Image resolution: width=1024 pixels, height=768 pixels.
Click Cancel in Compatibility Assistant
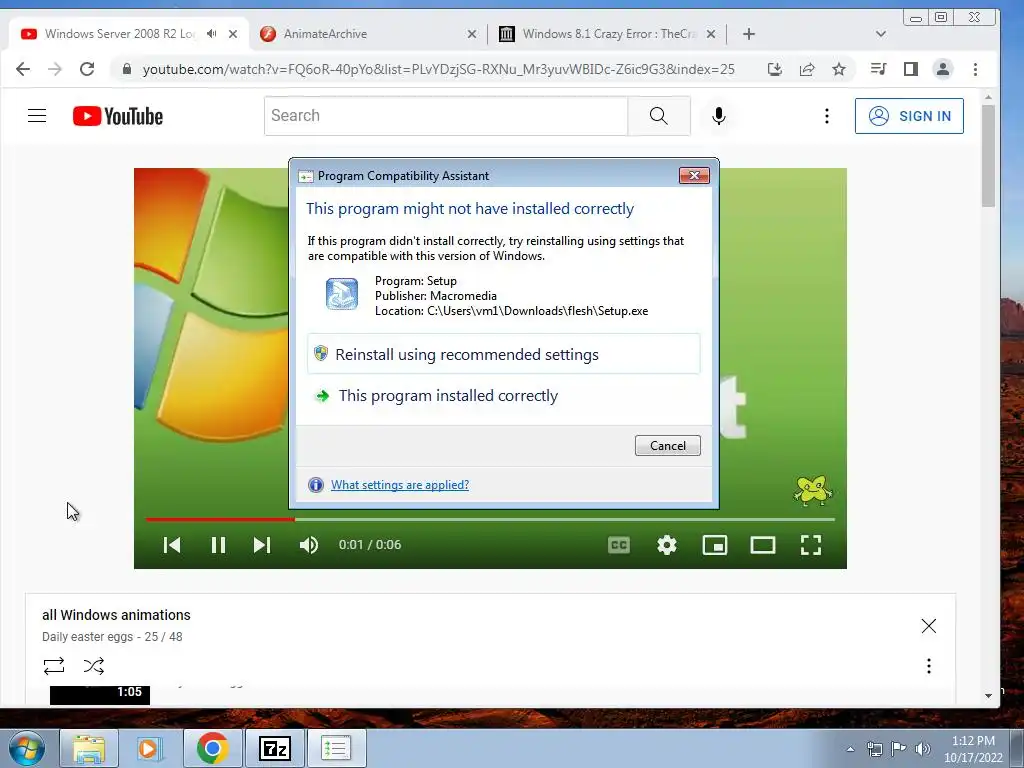[x=667, y=445]
